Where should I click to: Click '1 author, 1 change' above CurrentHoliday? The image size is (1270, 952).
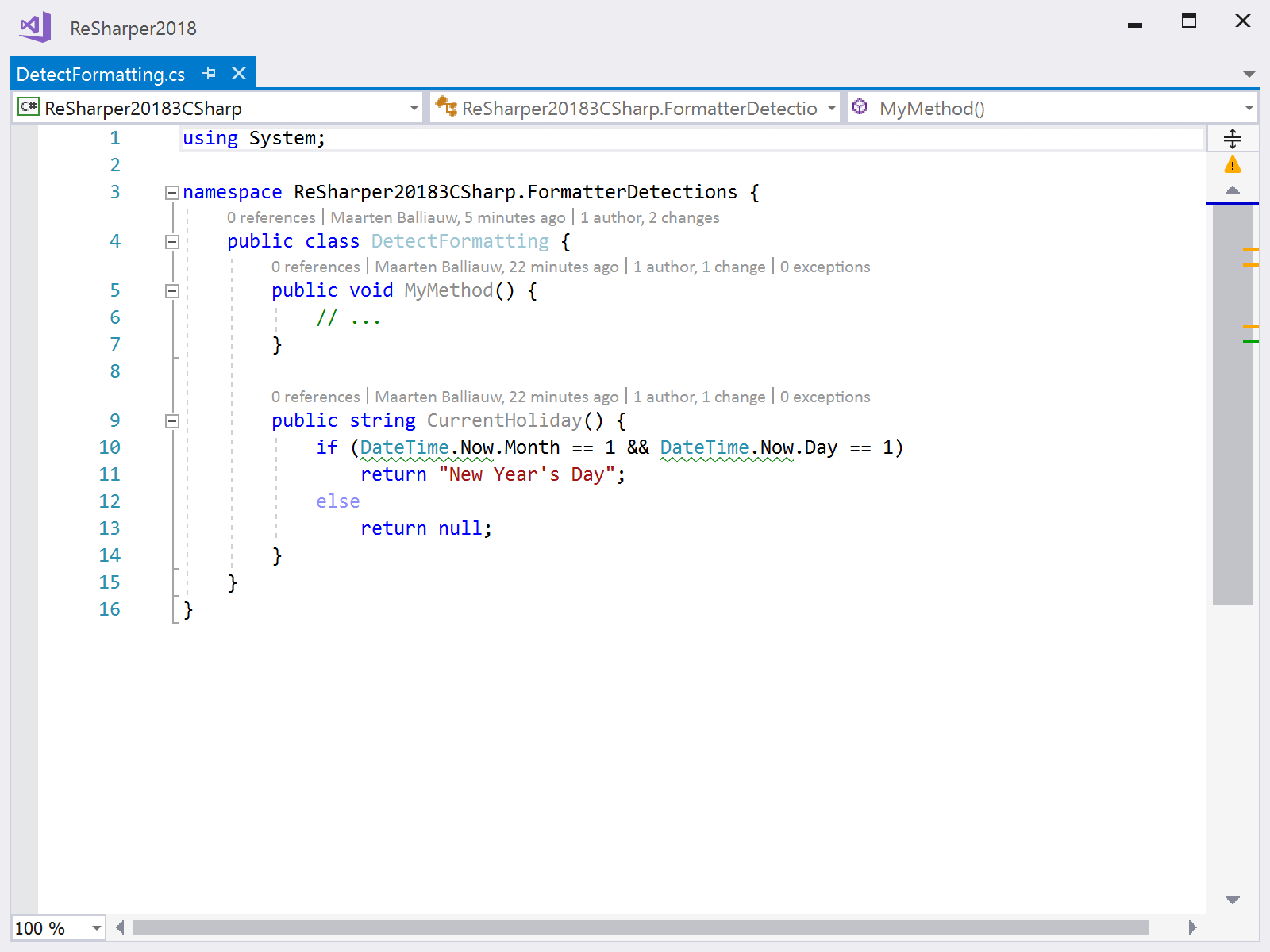pyautogui.click(x=699, y=397)
